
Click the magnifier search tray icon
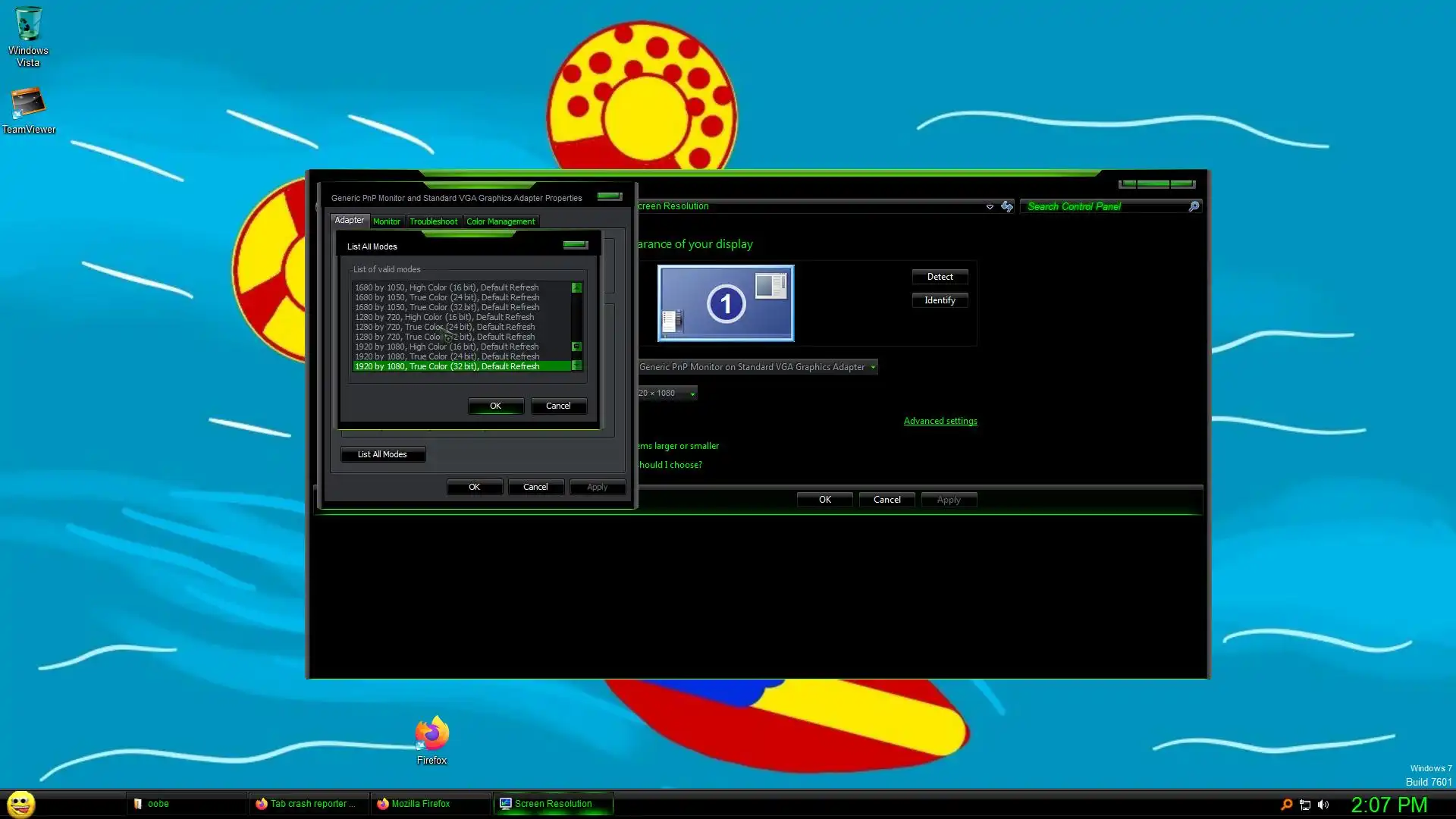(x=1286, y=805)
